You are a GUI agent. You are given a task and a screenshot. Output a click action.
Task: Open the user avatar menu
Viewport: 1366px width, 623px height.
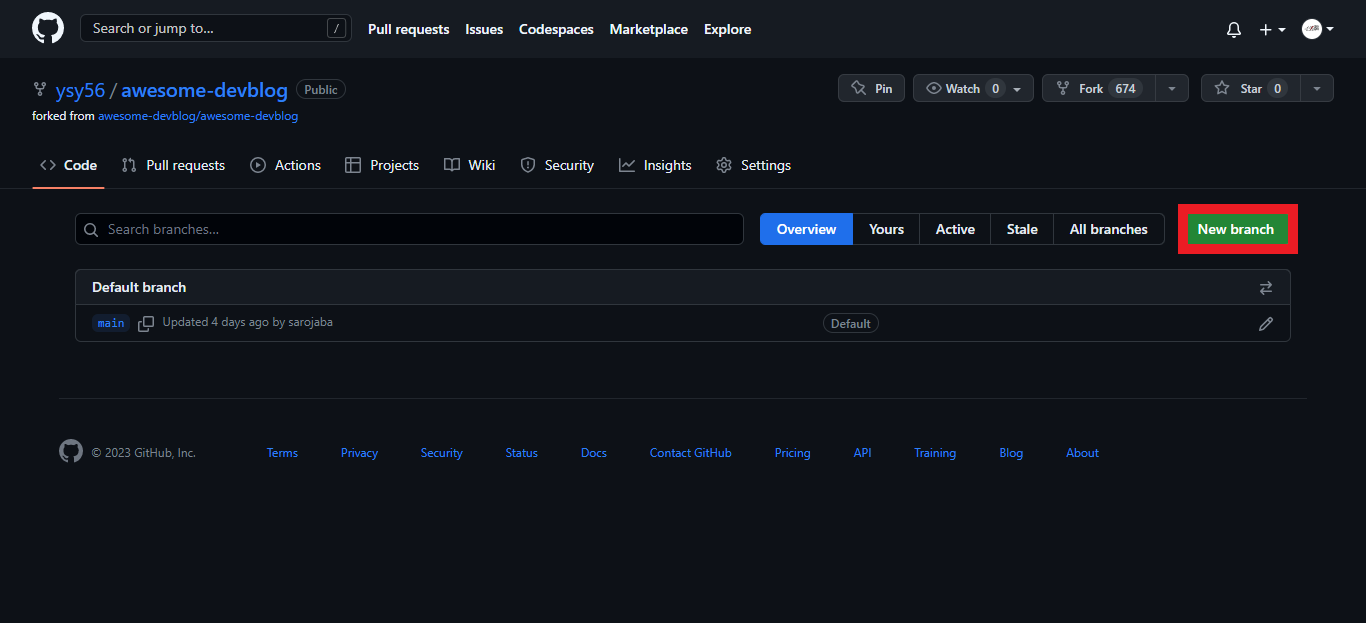pyautogui.click(x=1318, y=30)
